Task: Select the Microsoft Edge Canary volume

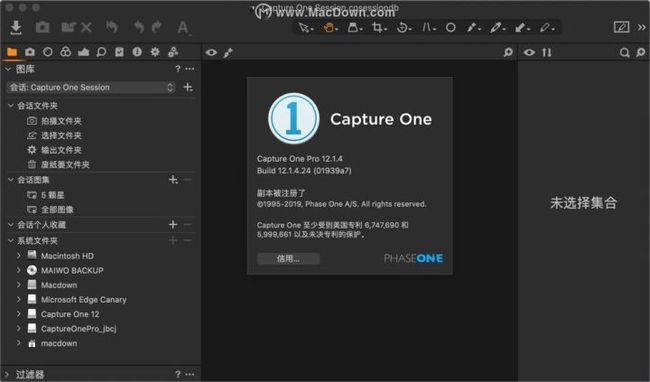Action: [x=83, y=300]
